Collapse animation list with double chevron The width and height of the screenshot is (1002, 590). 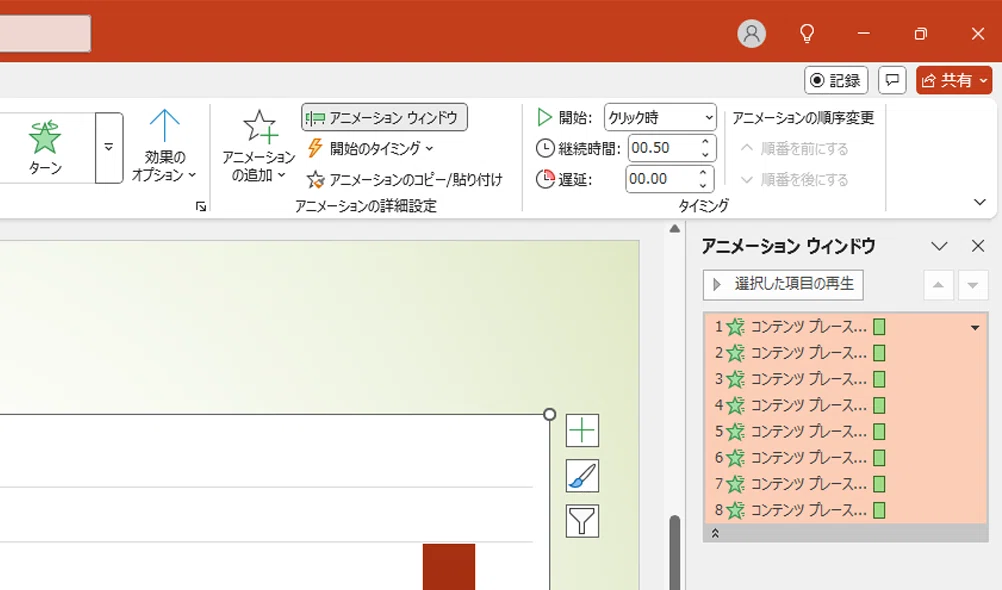716,533
